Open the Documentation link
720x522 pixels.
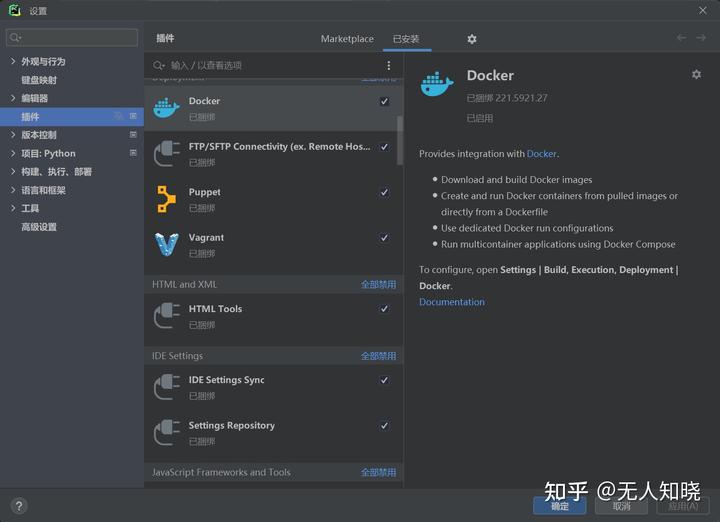[452, 302]
